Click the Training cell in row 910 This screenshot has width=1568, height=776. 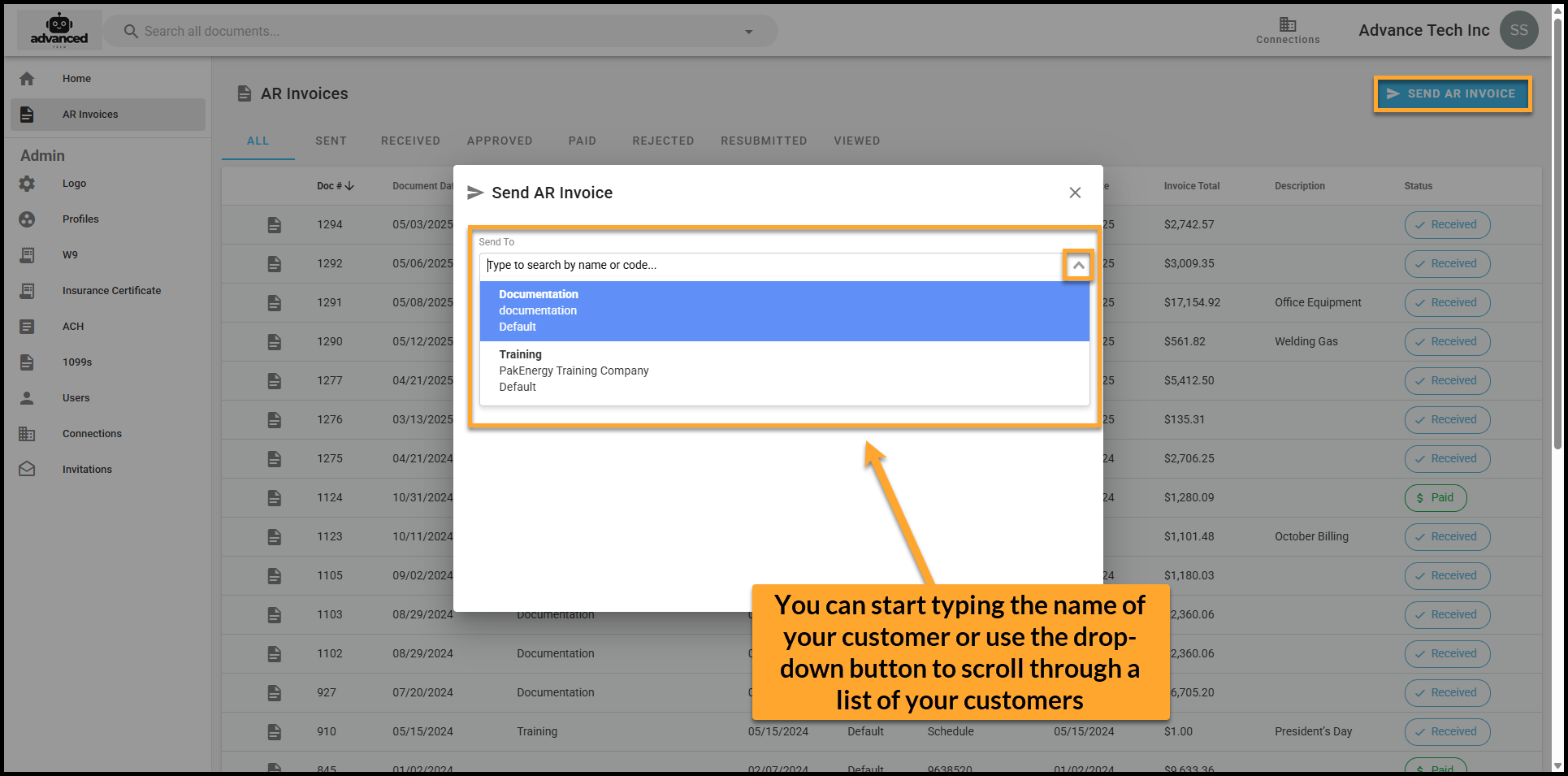point(537,731)
